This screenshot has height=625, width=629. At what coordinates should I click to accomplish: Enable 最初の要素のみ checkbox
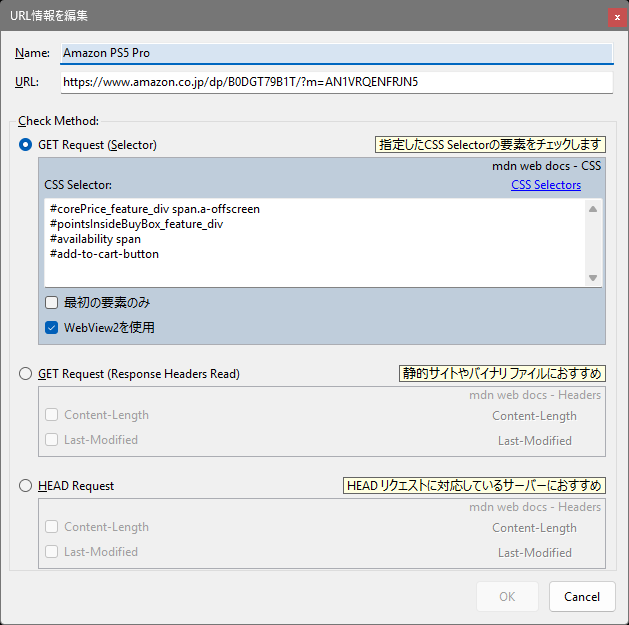(x=52, y=302)
